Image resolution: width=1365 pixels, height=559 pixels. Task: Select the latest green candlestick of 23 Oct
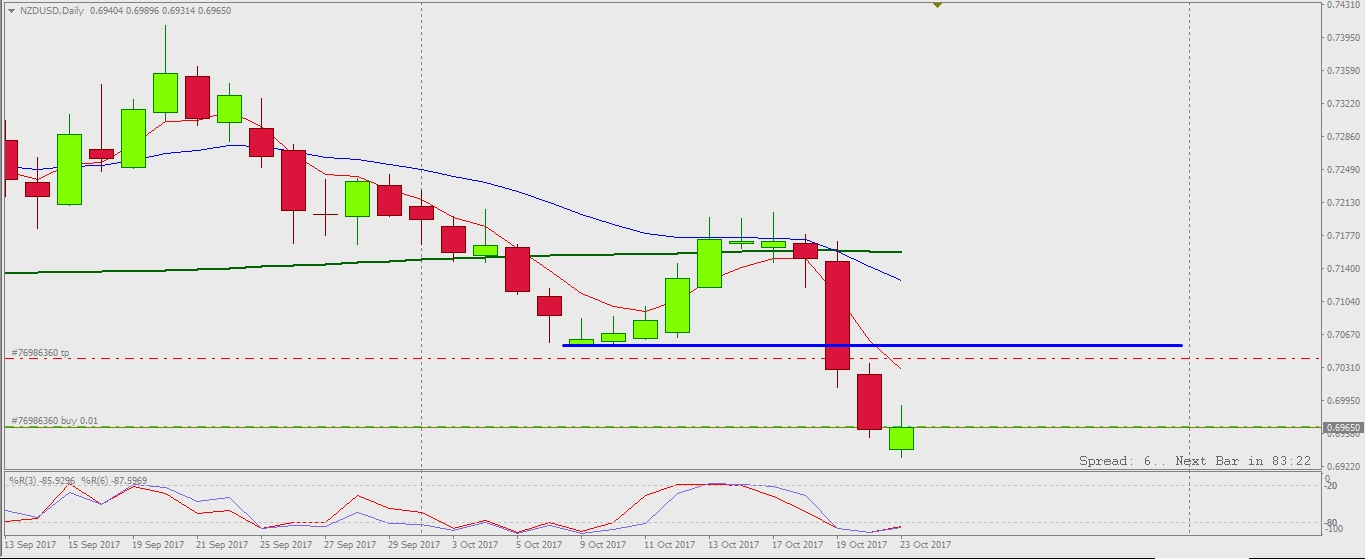pyautogui.click(x=901, y=438)
